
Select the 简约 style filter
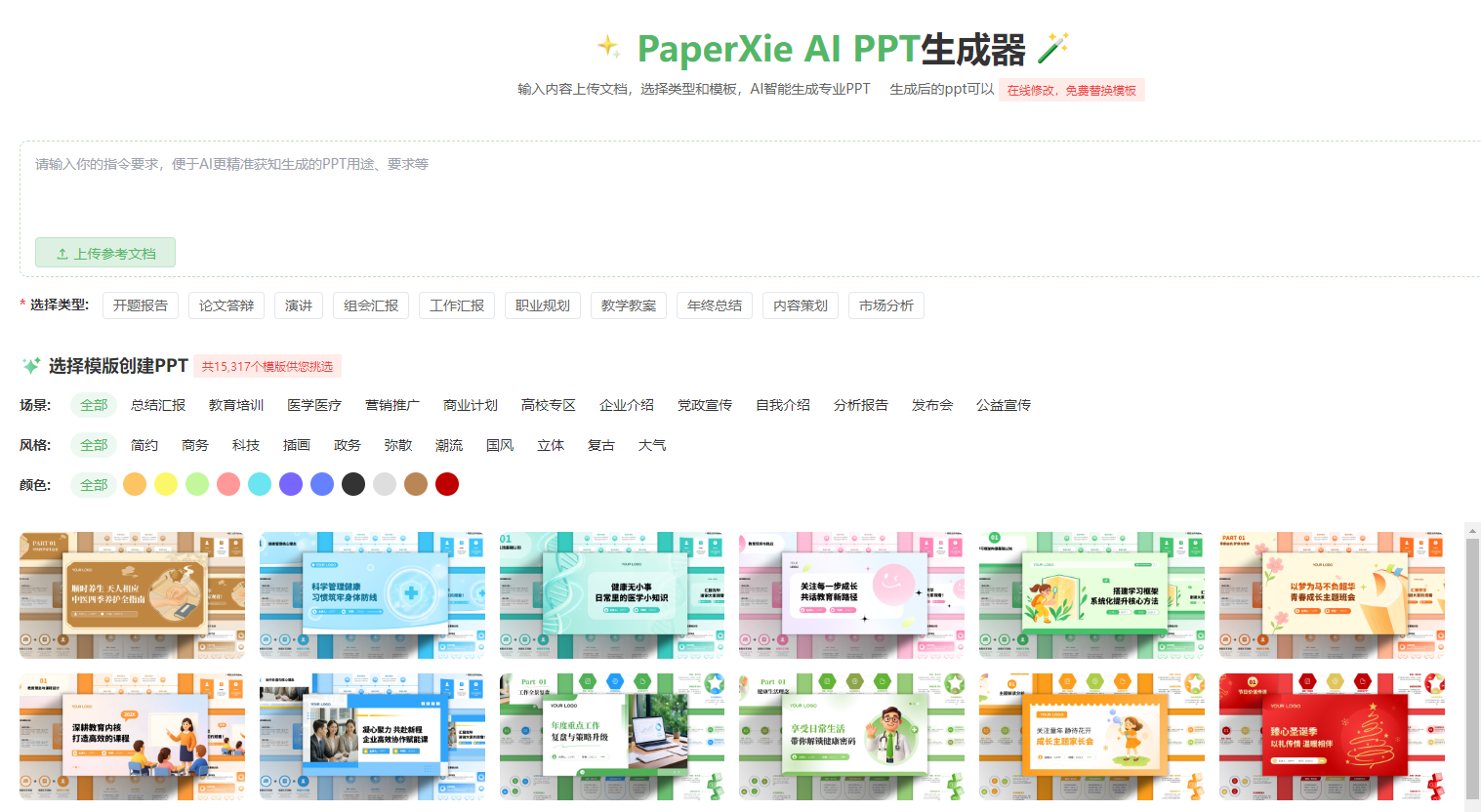(144, 445)
